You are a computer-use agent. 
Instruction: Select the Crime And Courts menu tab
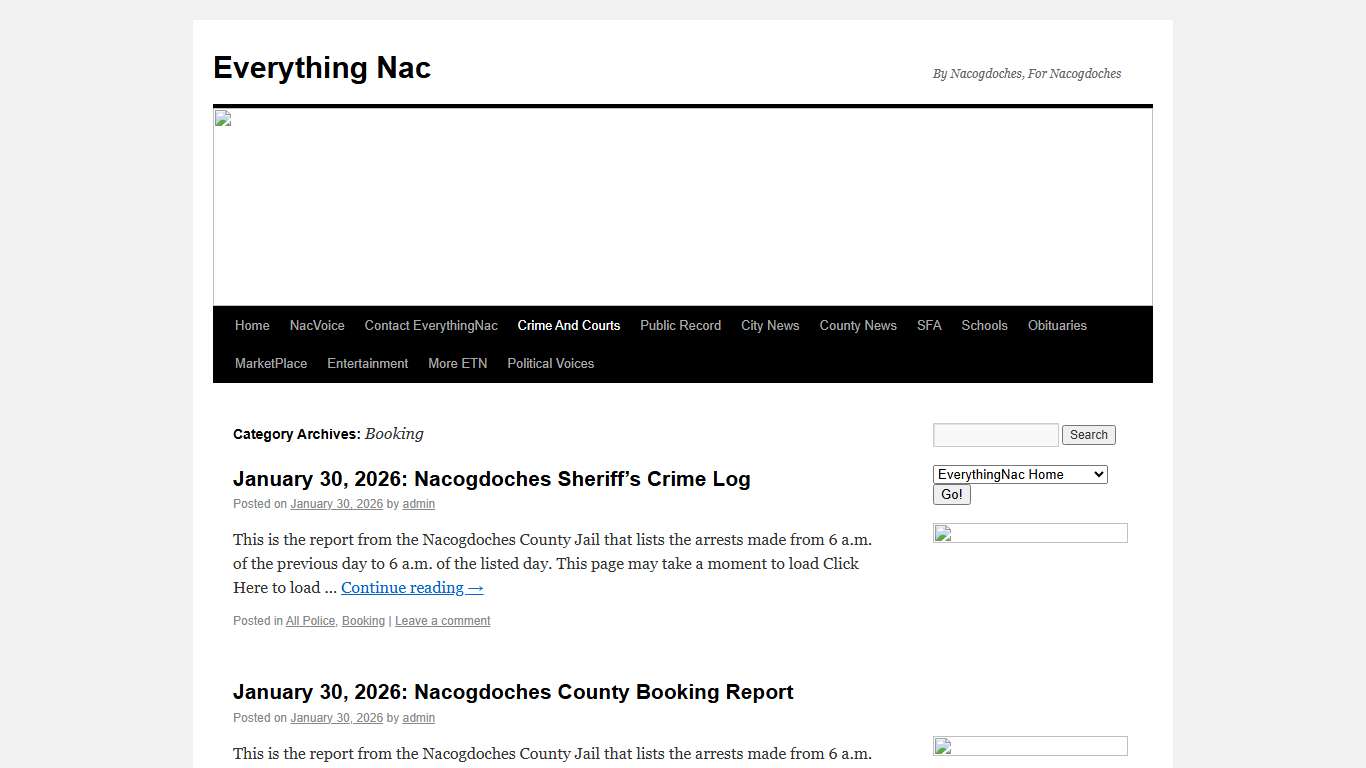click(x=568, y=325)
